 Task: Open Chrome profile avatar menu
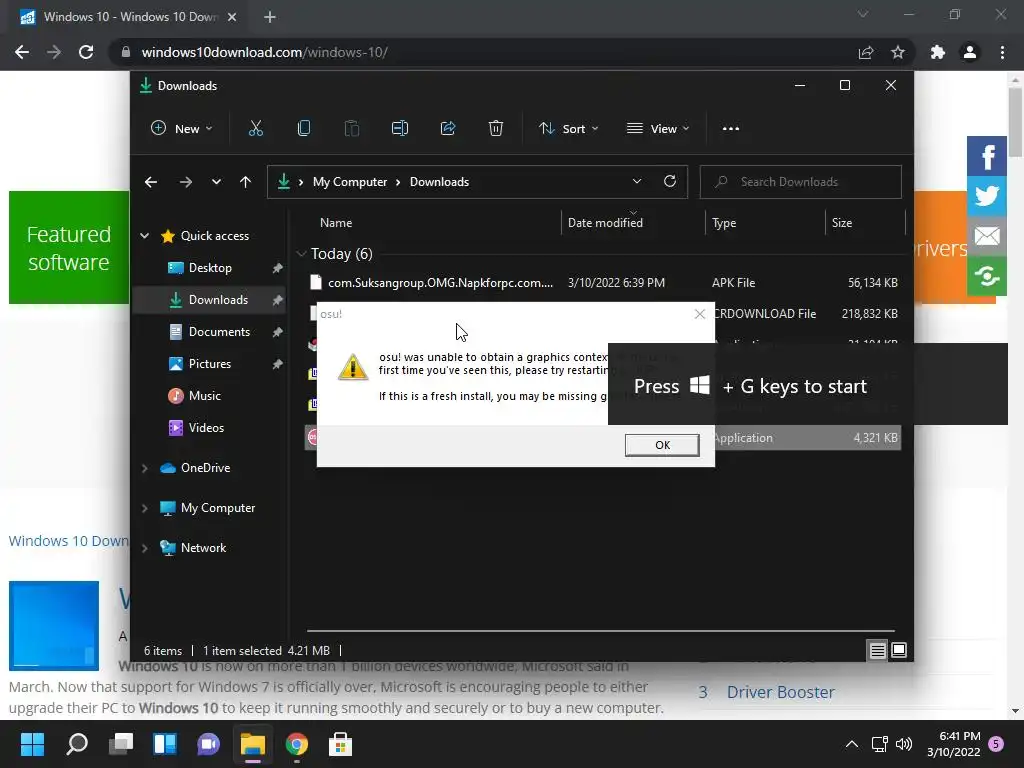(970, 52)
